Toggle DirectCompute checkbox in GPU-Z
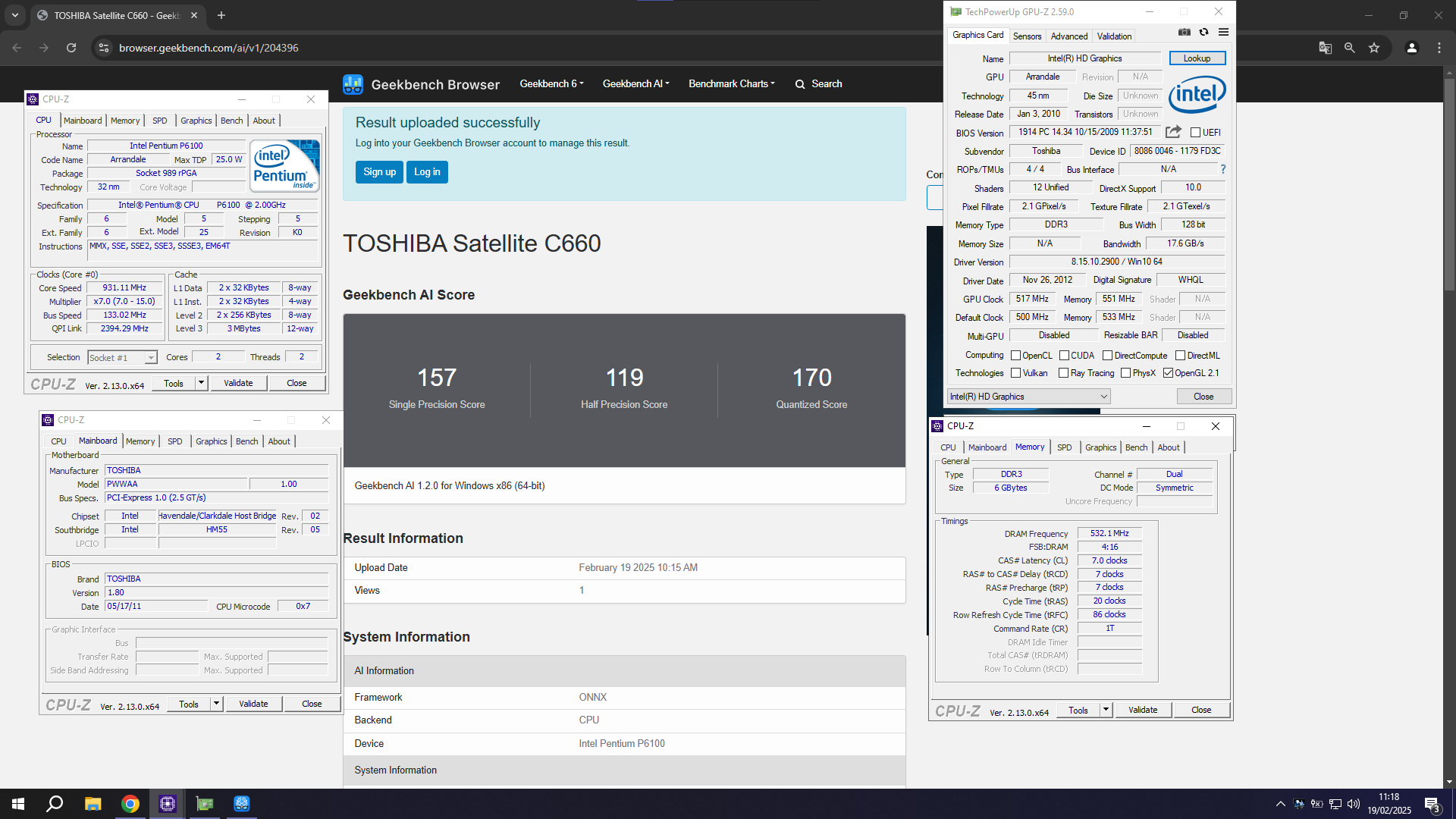The width and height of the screenshot is (1456, 819). tap(1107, 356)
